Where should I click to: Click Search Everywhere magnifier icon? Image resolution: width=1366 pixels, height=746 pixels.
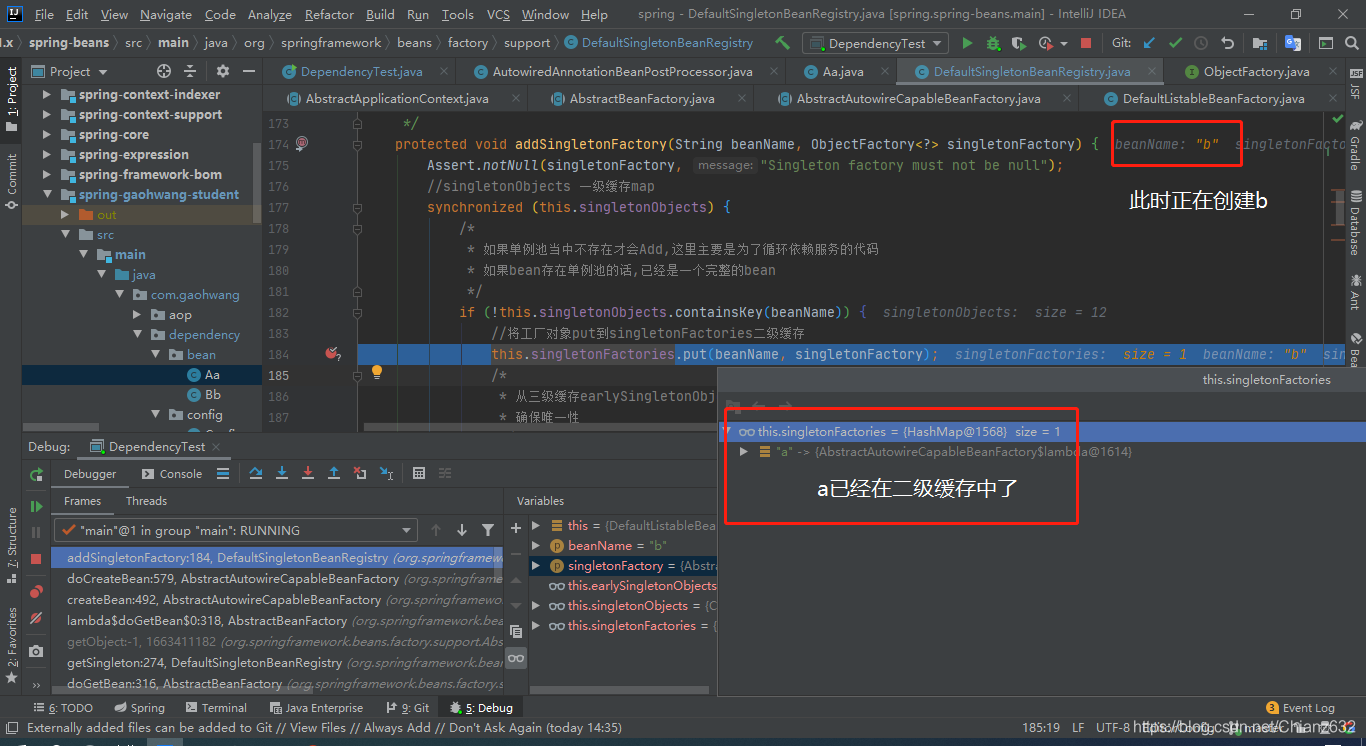tap(1352, 43)
